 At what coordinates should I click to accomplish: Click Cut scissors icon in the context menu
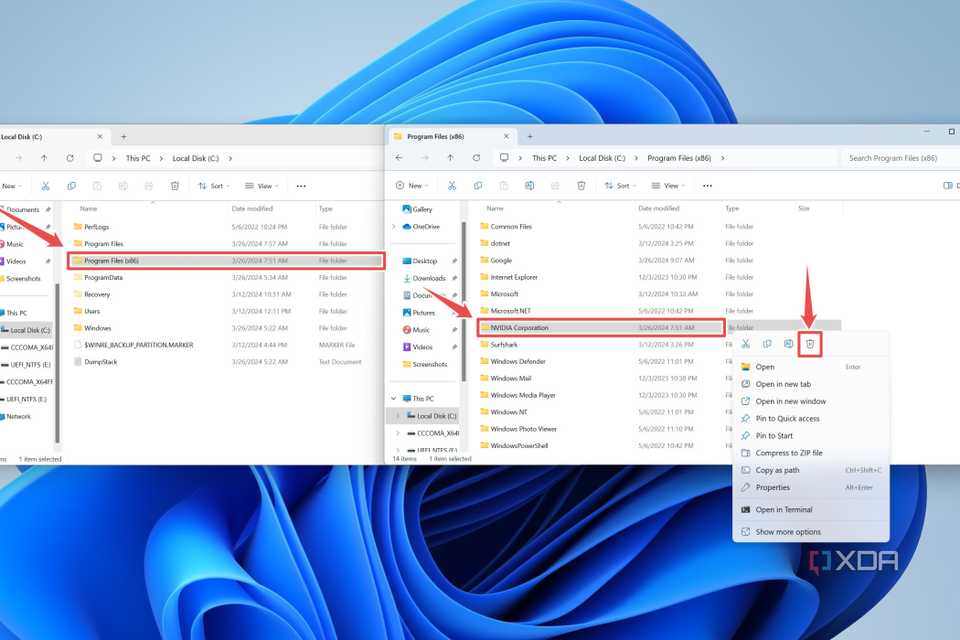point(746,344)
